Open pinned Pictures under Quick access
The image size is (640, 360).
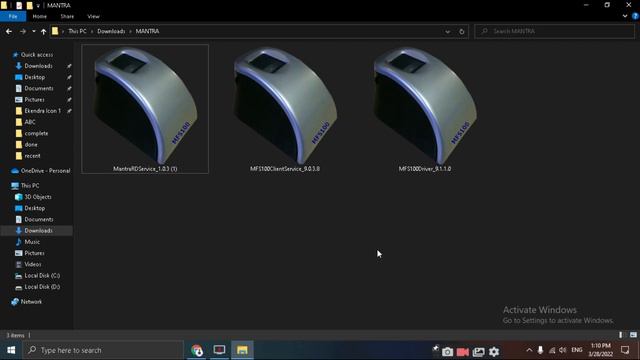[34, 100]
